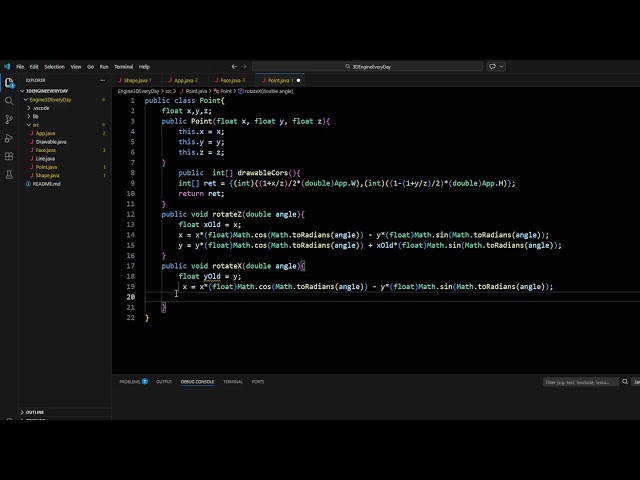Go back with the left arrow
640x480 pixels.
pyautogui.click(x=234, y=67)
